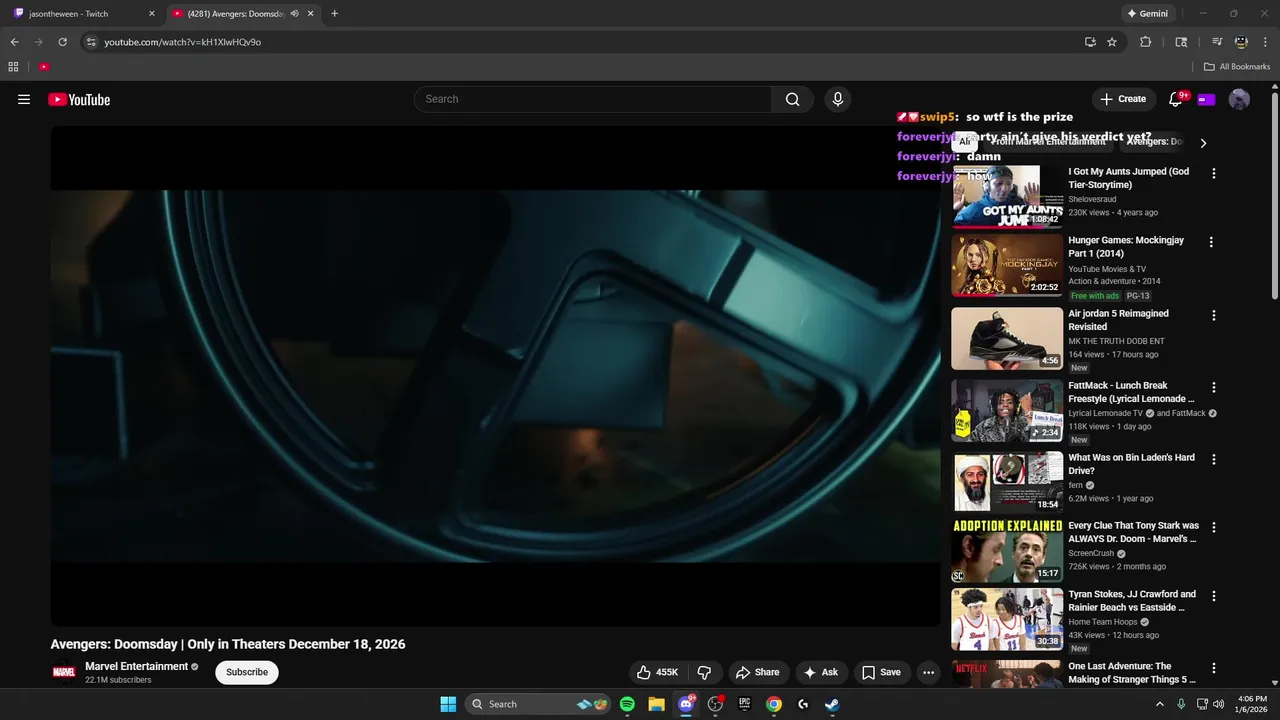Screen dimensions: 1280x720
Task: Open options for Every Clue Tony Stark video
Action: 1214,527
